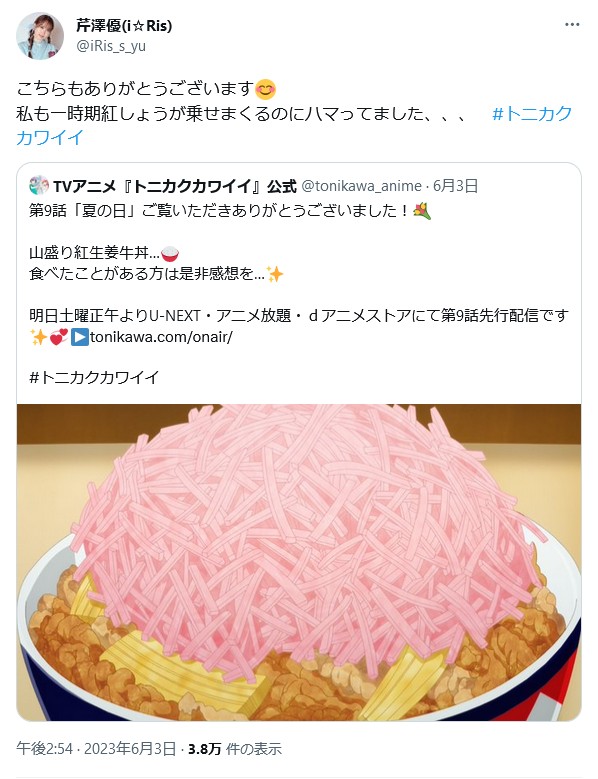
Task: Open the 芹澤優(i☆Ris) display name
Action: pyautogui.click(x=124, y=25)
